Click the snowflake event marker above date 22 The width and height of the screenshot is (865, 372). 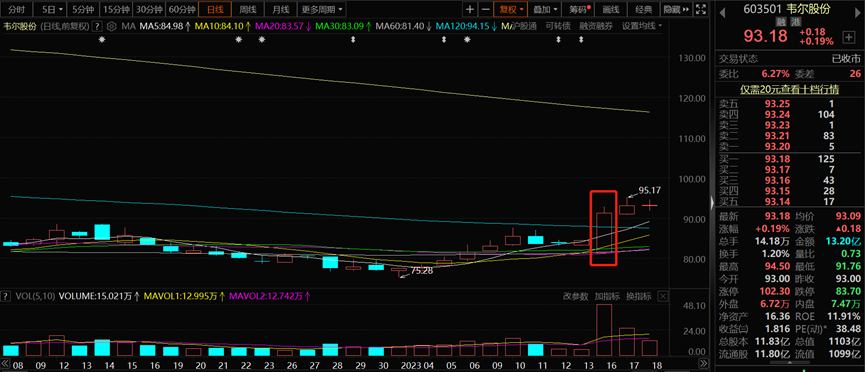tap(238, 40)
